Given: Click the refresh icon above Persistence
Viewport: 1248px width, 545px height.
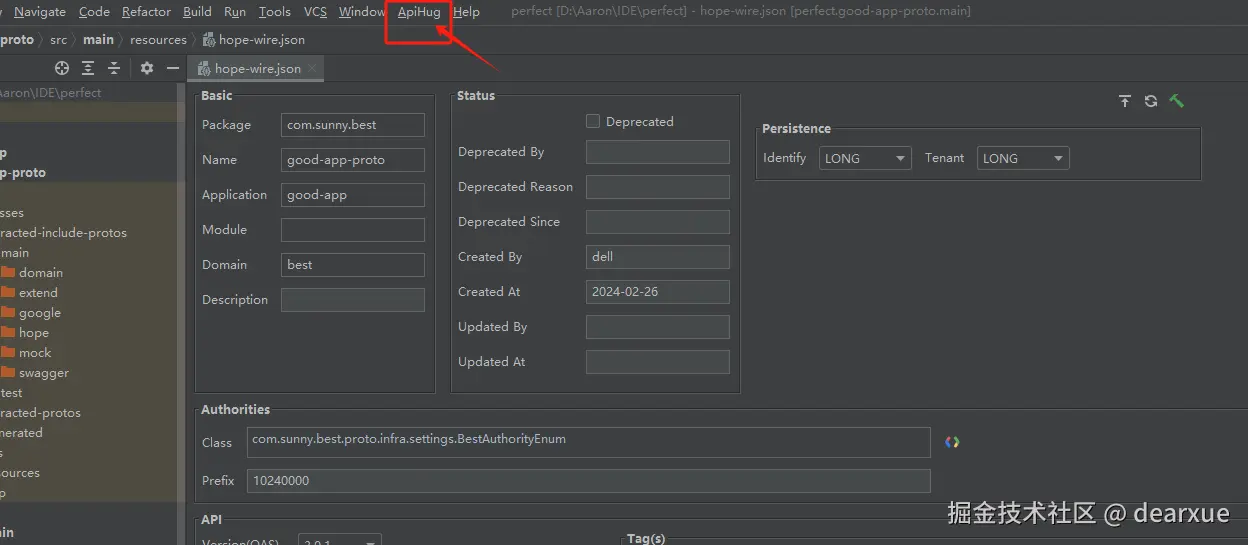Looking at the screenshot, I should pos(1151,101).
